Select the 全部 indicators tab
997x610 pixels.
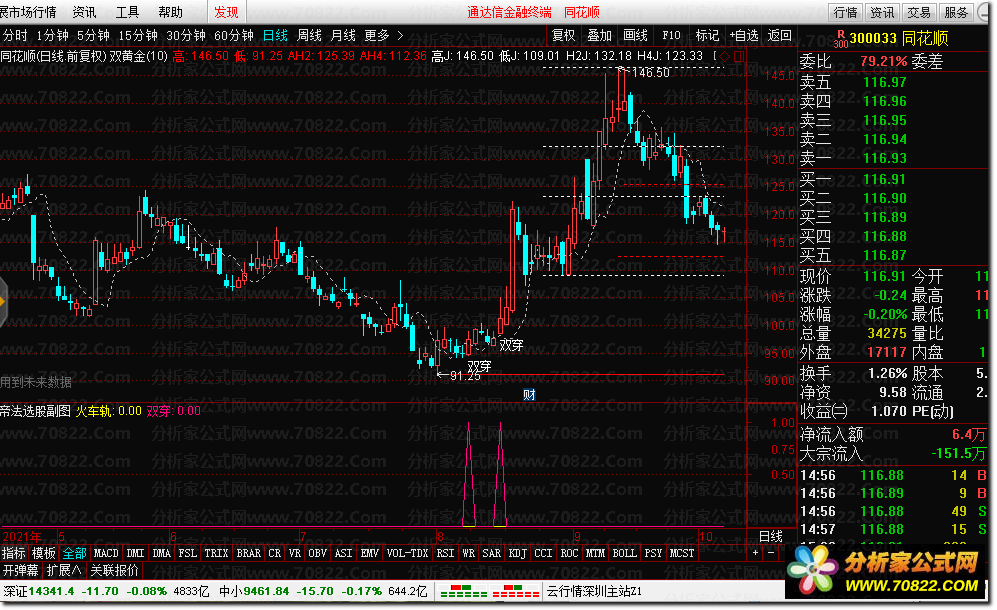[74, 553]
